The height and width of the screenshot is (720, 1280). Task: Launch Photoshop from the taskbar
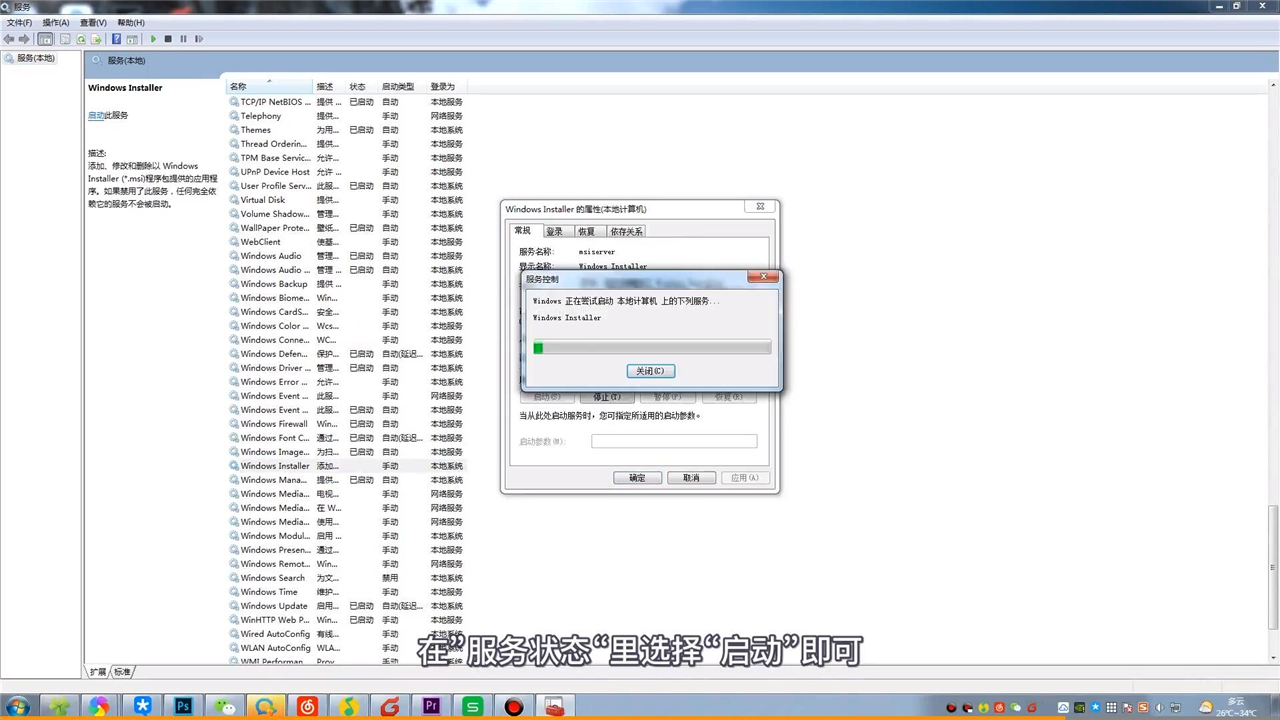(182, 707)
